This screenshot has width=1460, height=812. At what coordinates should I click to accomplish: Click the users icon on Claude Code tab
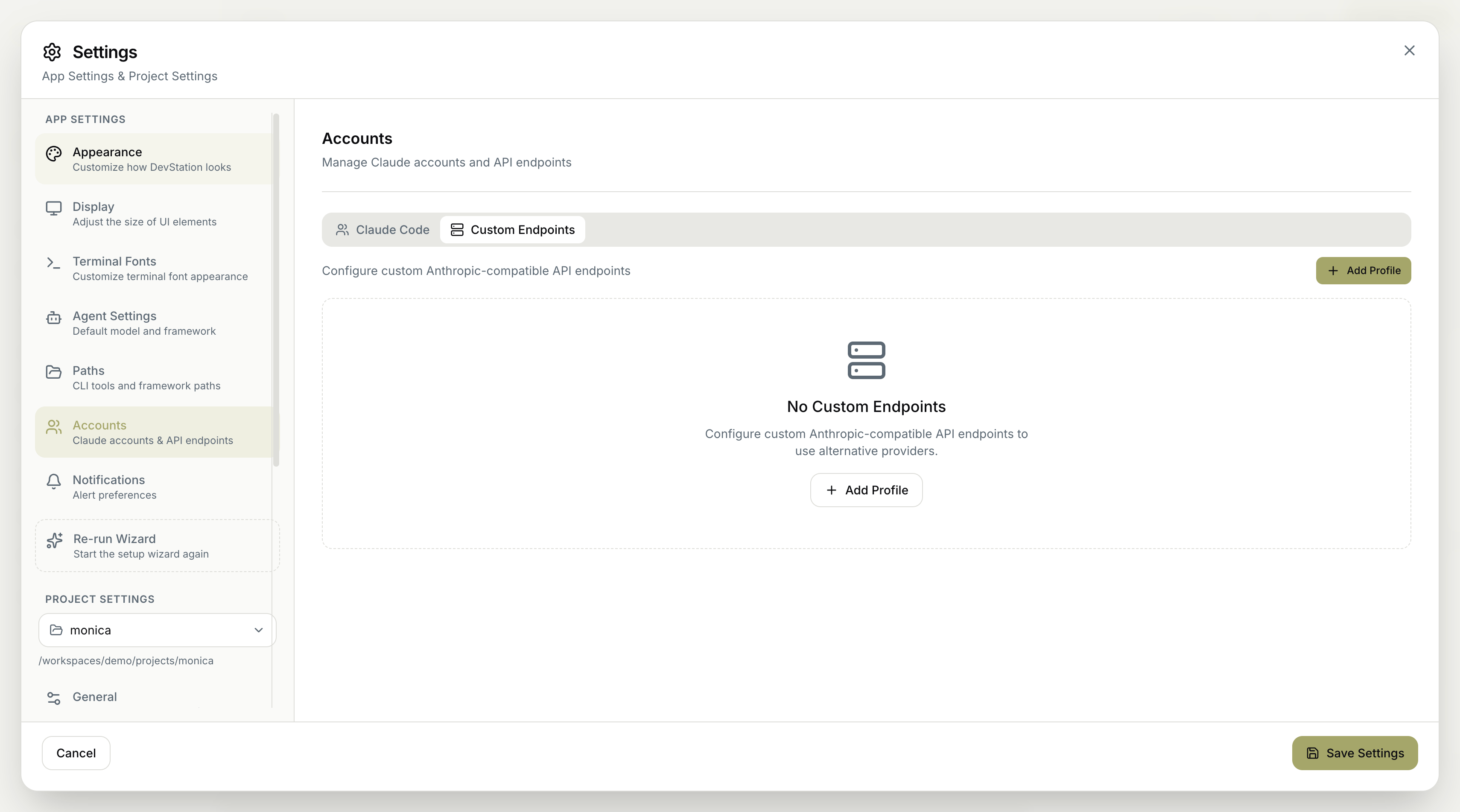[x=342, y=230]
